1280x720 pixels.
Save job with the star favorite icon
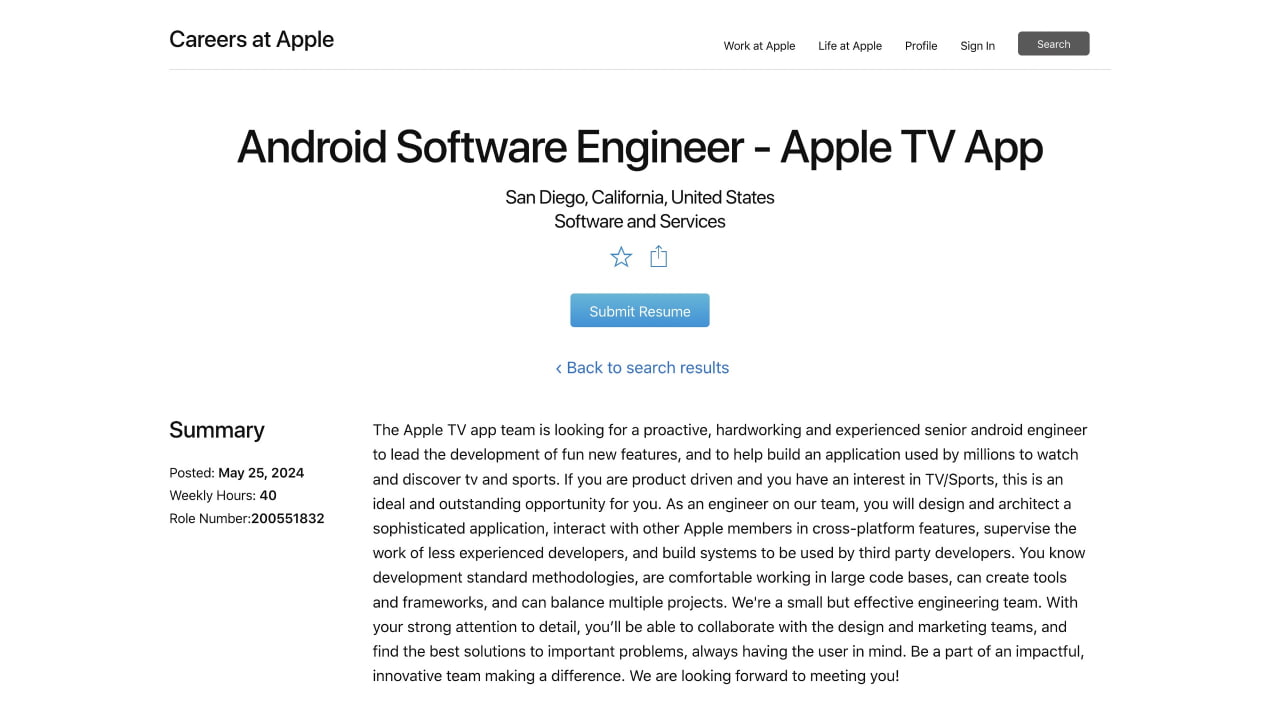click(621, 257)
